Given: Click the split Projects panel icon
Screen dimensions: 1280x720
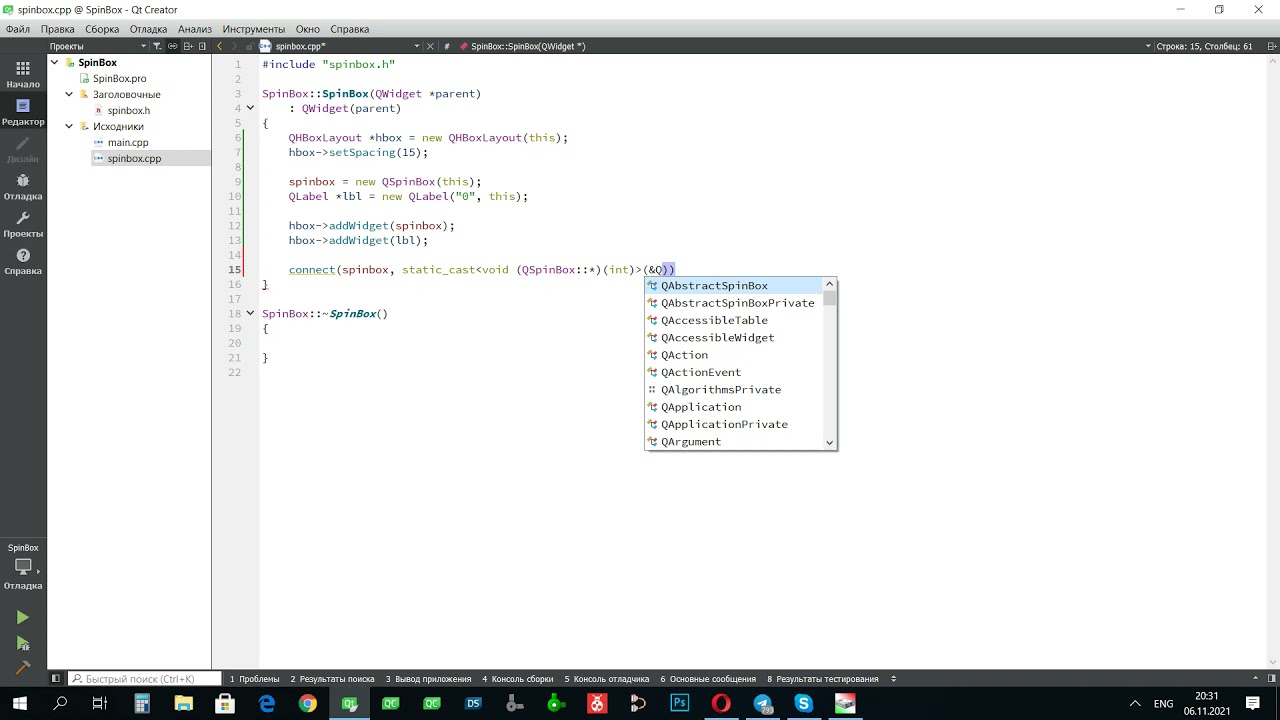Looking at the screenshot, I should point(189,46).
